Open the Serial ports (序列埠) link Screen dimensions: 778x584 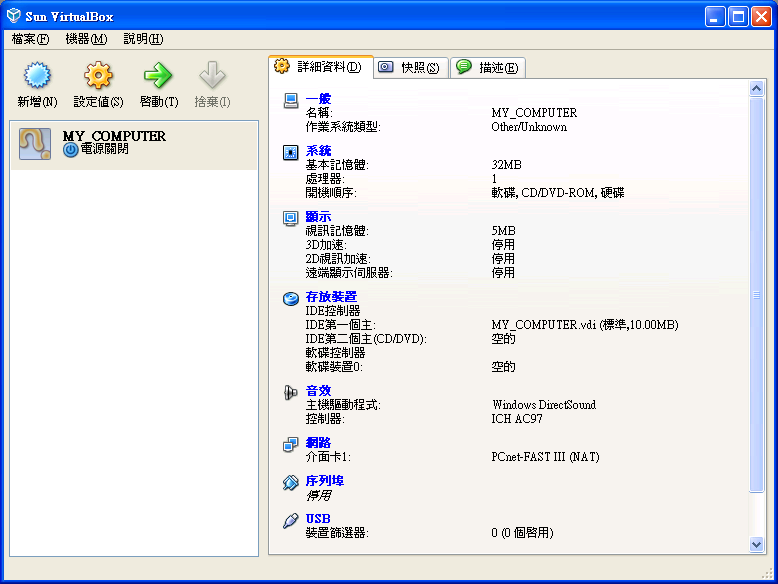(x=324, y=481)
